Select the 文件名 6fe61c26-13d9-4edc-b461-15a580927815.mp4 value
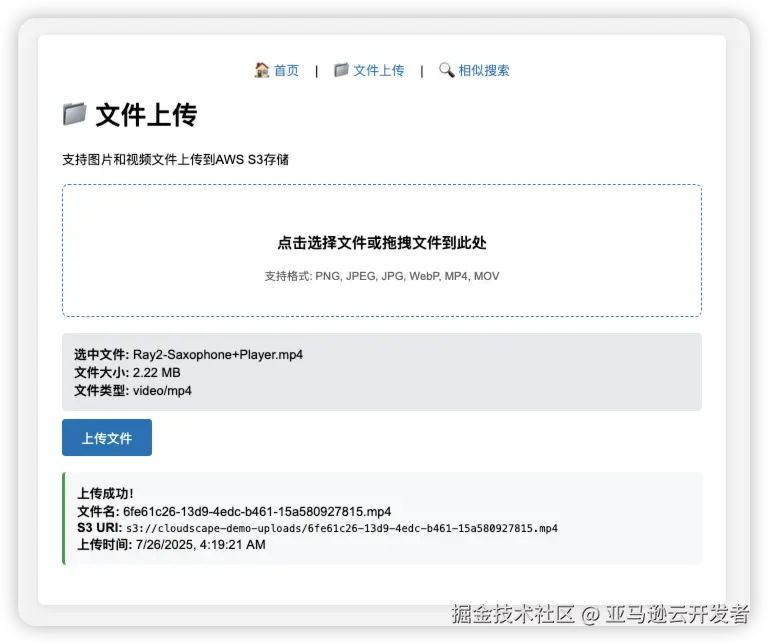Image resolution: width=768 pixels, height=644 pixels. point(257,512)
